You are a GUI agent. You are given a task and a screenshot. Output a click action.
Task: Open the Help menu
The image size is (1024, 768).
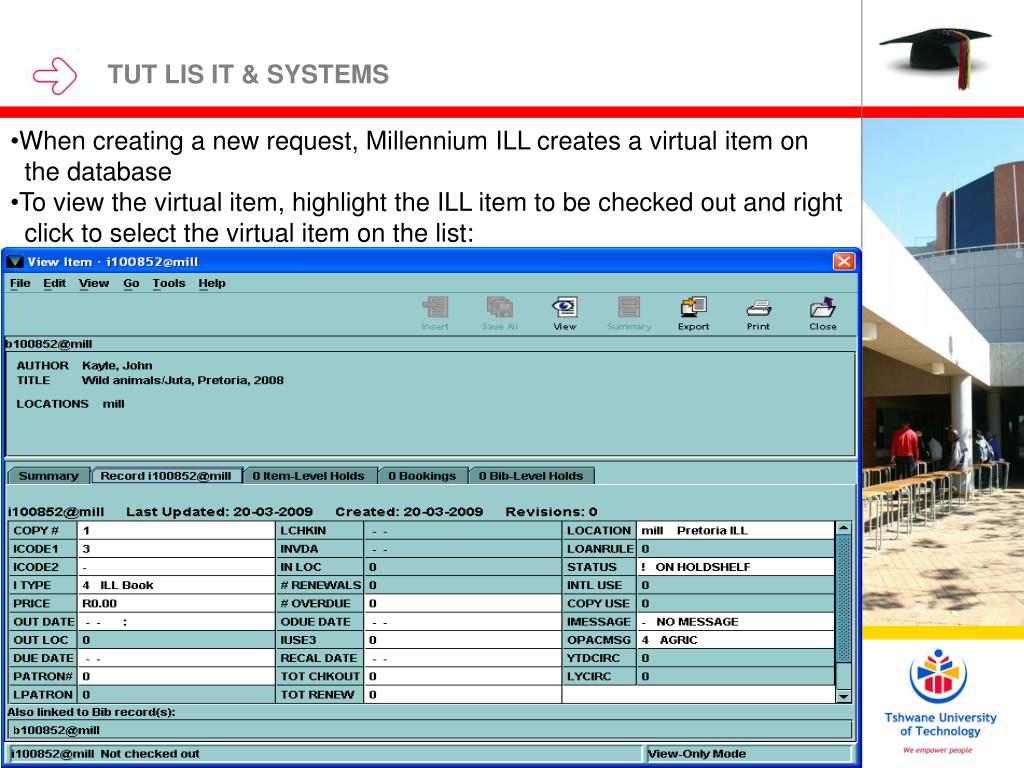tap(212, 283)
